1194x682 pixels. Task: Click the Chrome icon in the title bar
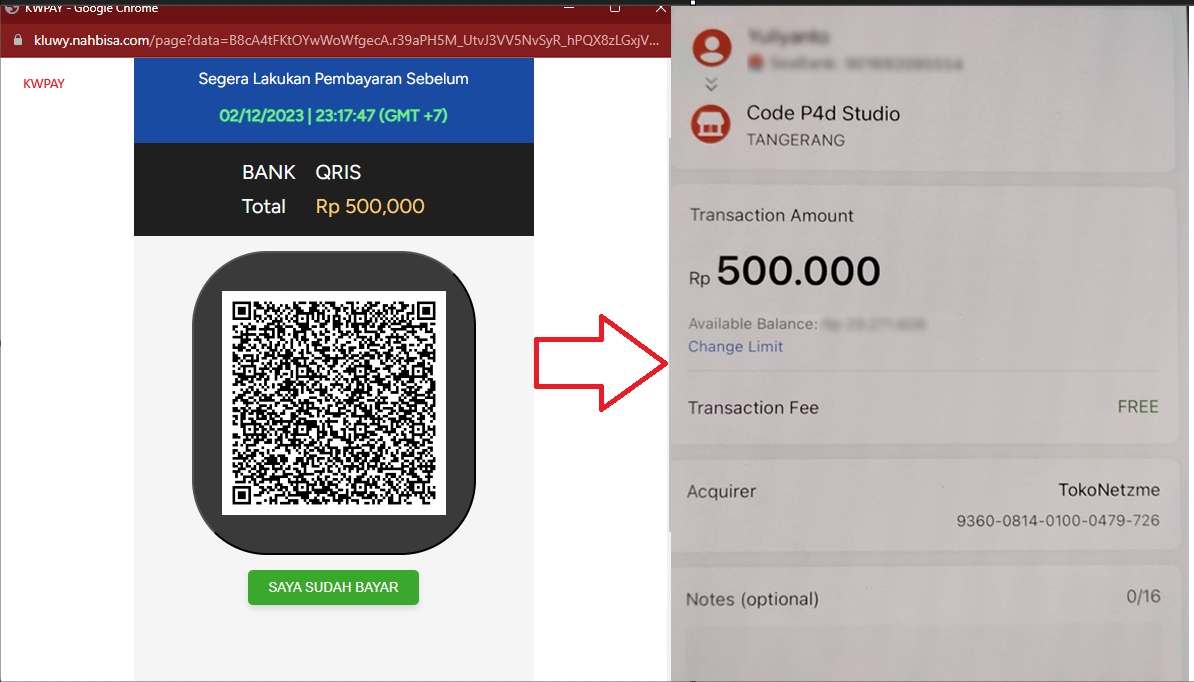click(11, 8)
